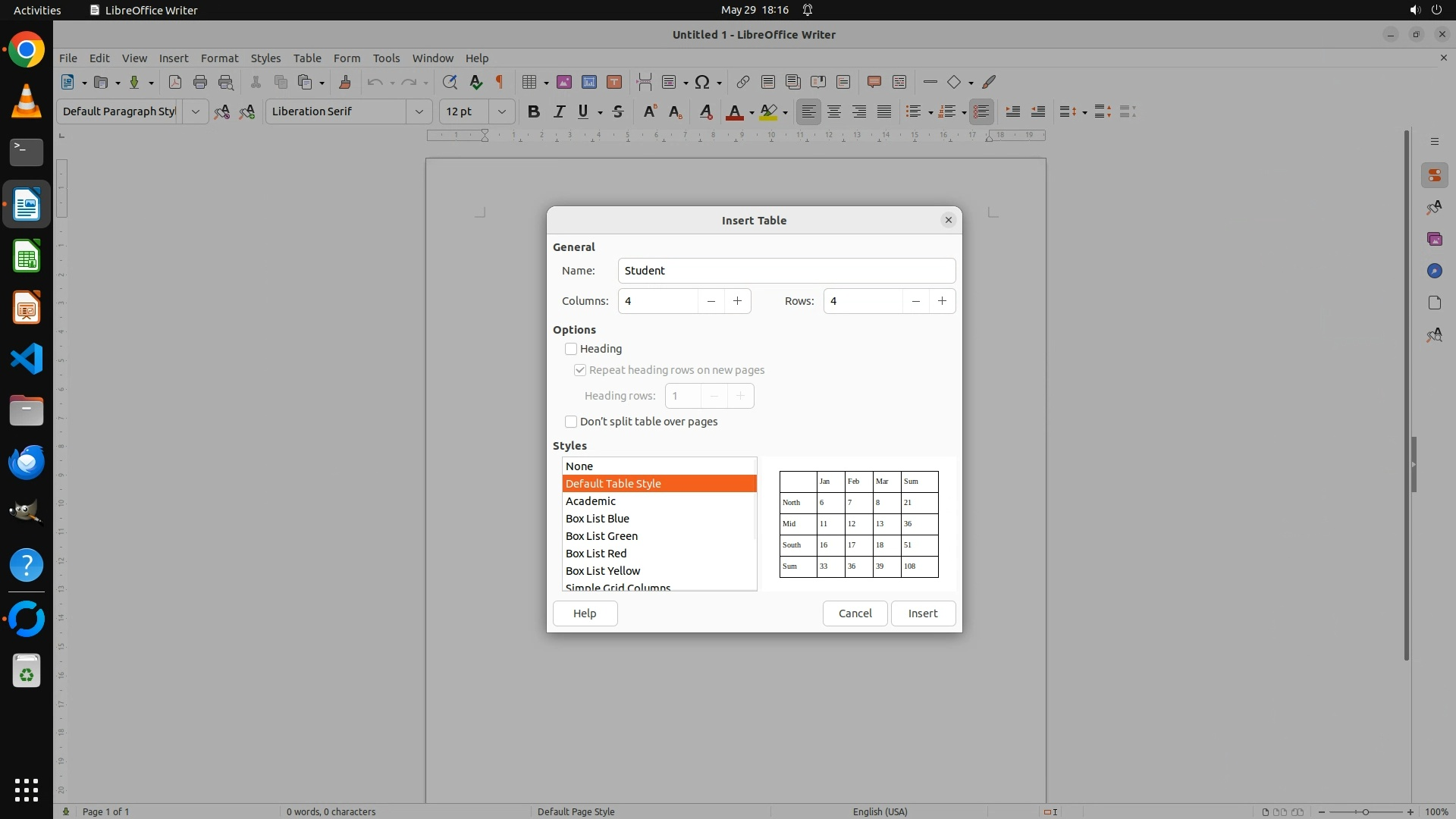Click the Bold formatting icon

[x=533, y=111]
